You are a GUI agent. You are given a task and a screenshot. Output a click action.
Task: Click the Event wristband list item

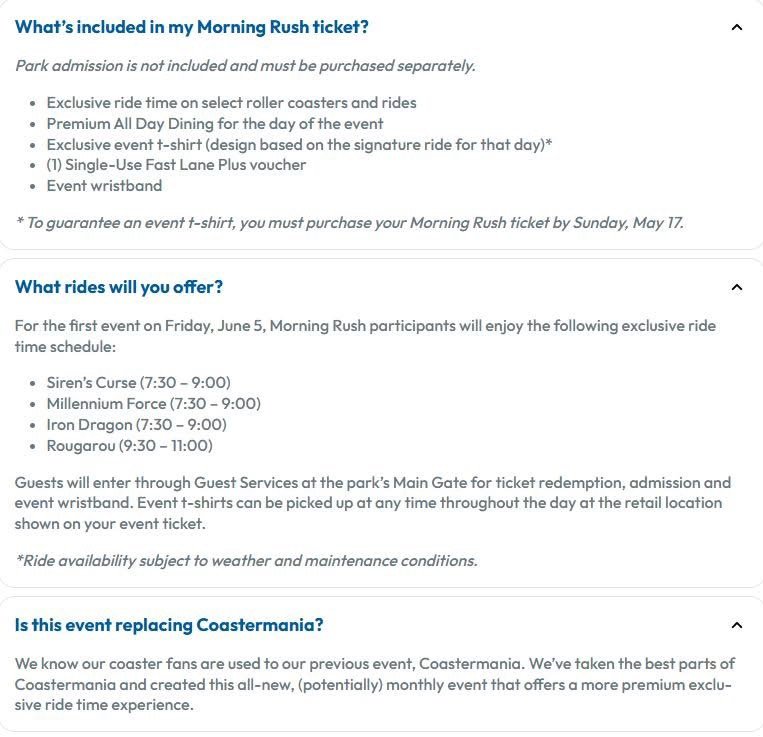[104, 186]
